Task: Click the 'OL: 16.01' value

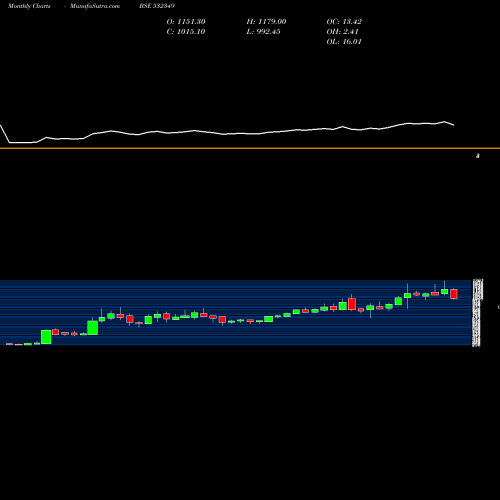Action: pyautogui.click(x=344, y=42)
